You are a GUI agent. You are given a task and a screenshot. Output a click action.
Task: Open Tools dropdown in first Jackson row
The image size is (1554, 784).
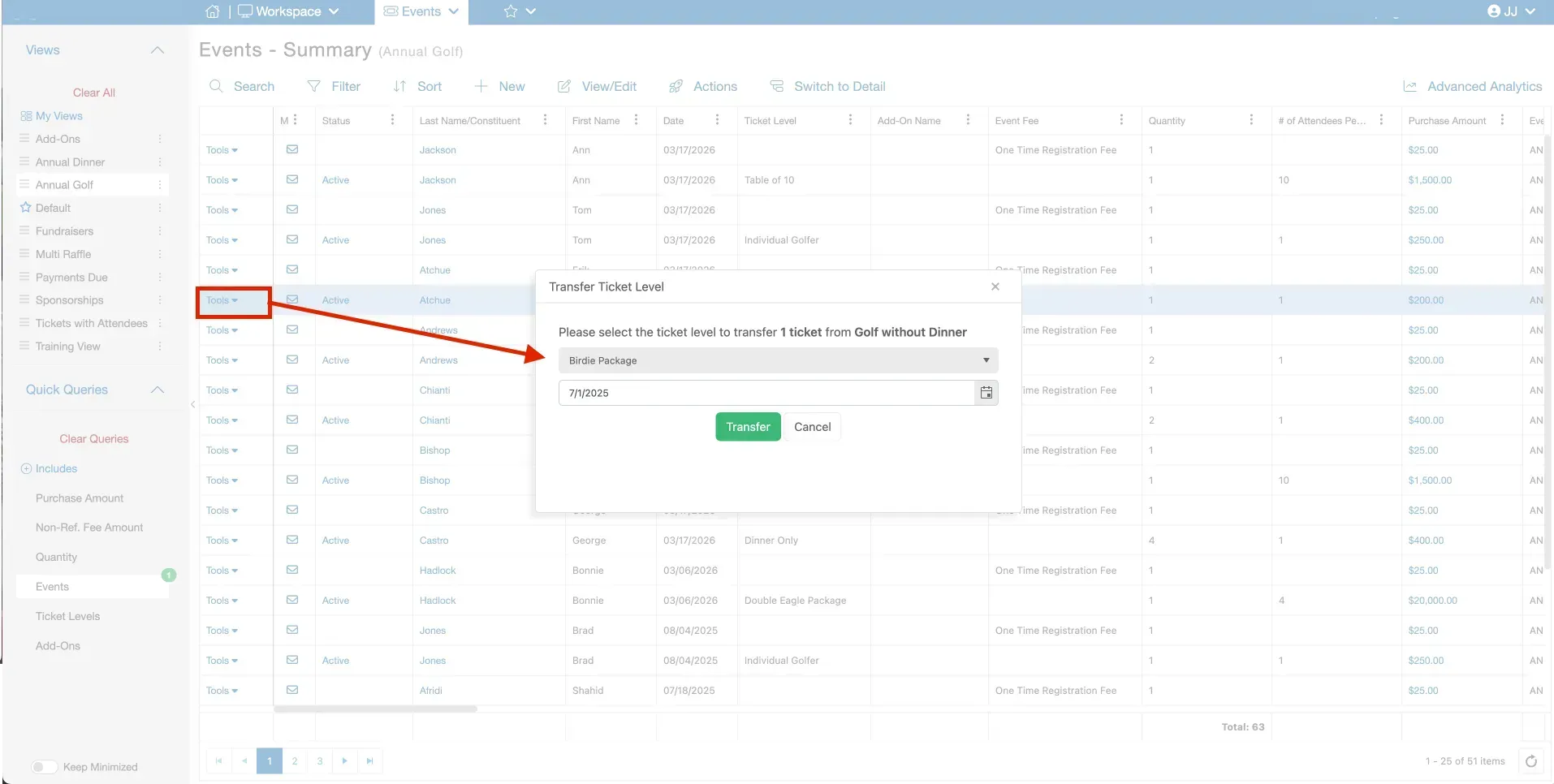coord(222,150)
